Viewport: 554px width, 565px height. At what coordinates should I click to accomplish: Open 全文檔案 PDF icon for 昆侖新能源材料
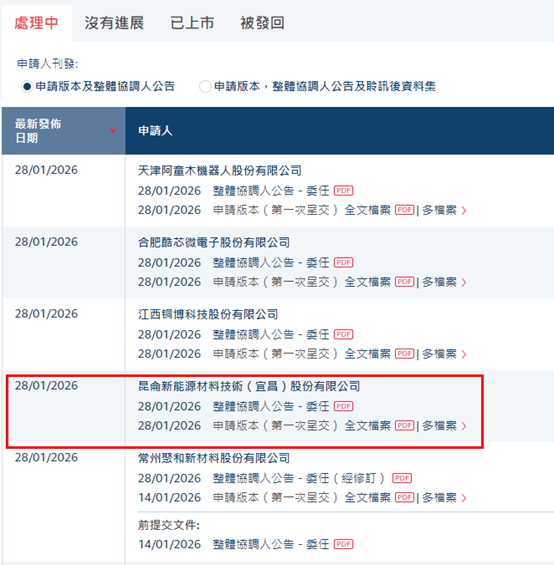coord(404,426)
